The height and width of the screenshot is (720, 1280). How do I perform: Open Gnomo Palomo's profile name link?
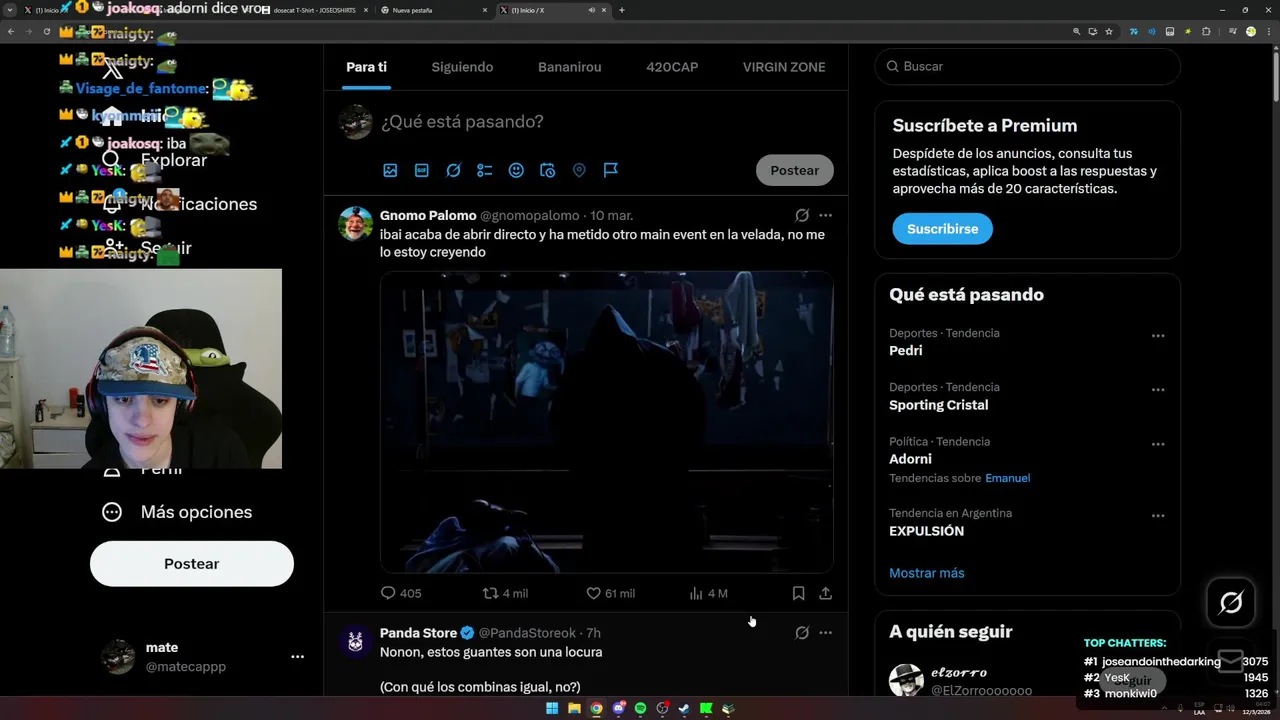[x=428, y=215]
